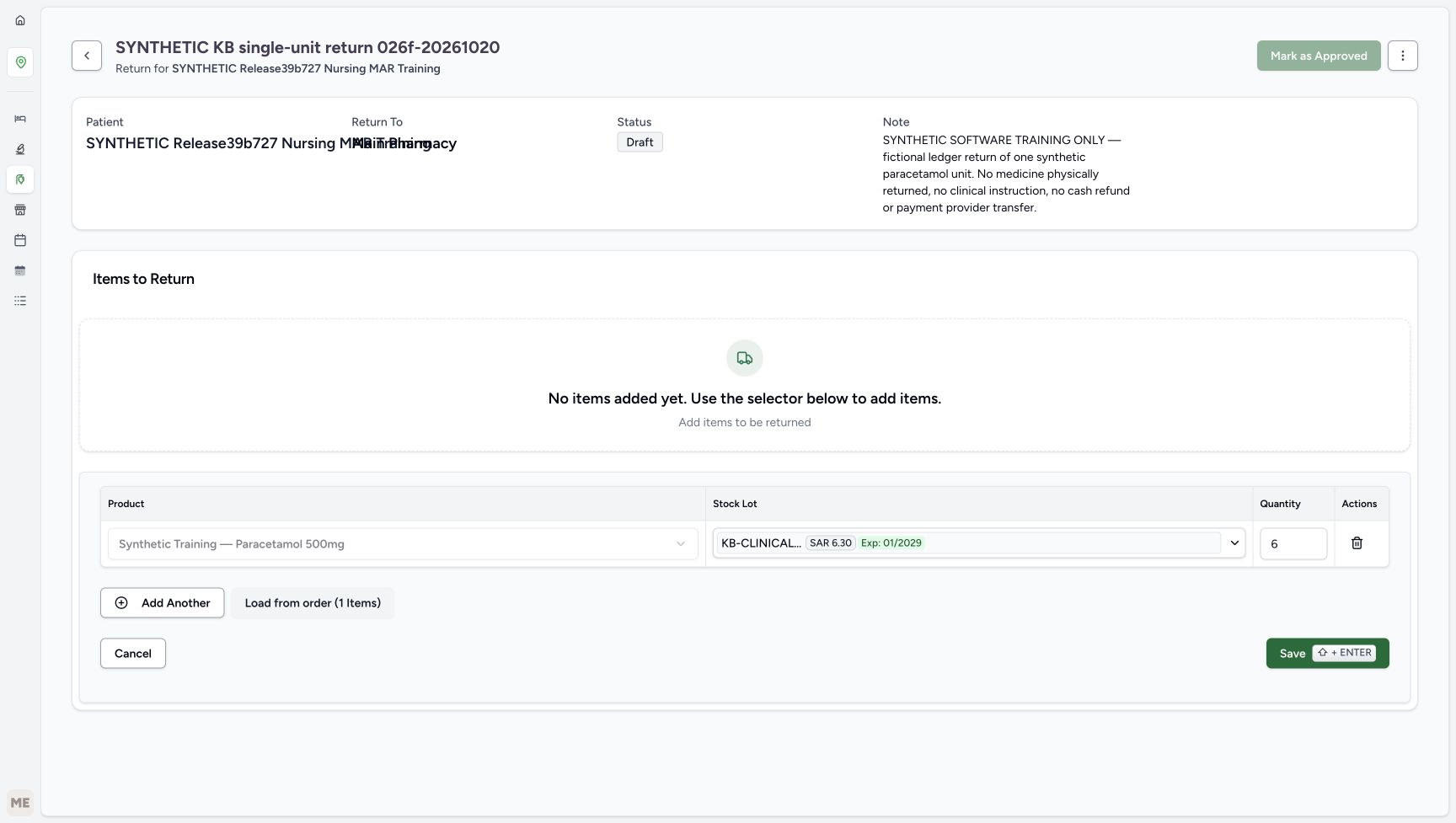This screenshot has width=1456, height=823.
Task: Select the green pharmacy leaf sidebar icon
Action: point(20,179)
